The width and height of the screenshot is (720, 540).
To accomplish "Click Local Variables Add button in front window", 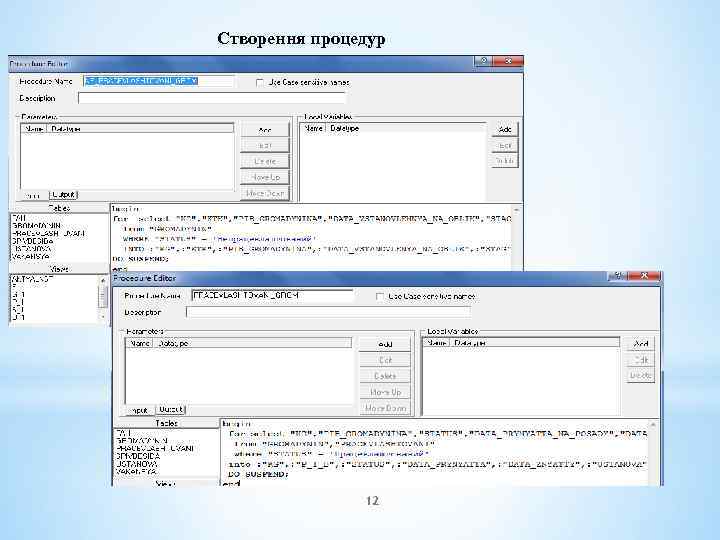I will click(x=641, y=343).
